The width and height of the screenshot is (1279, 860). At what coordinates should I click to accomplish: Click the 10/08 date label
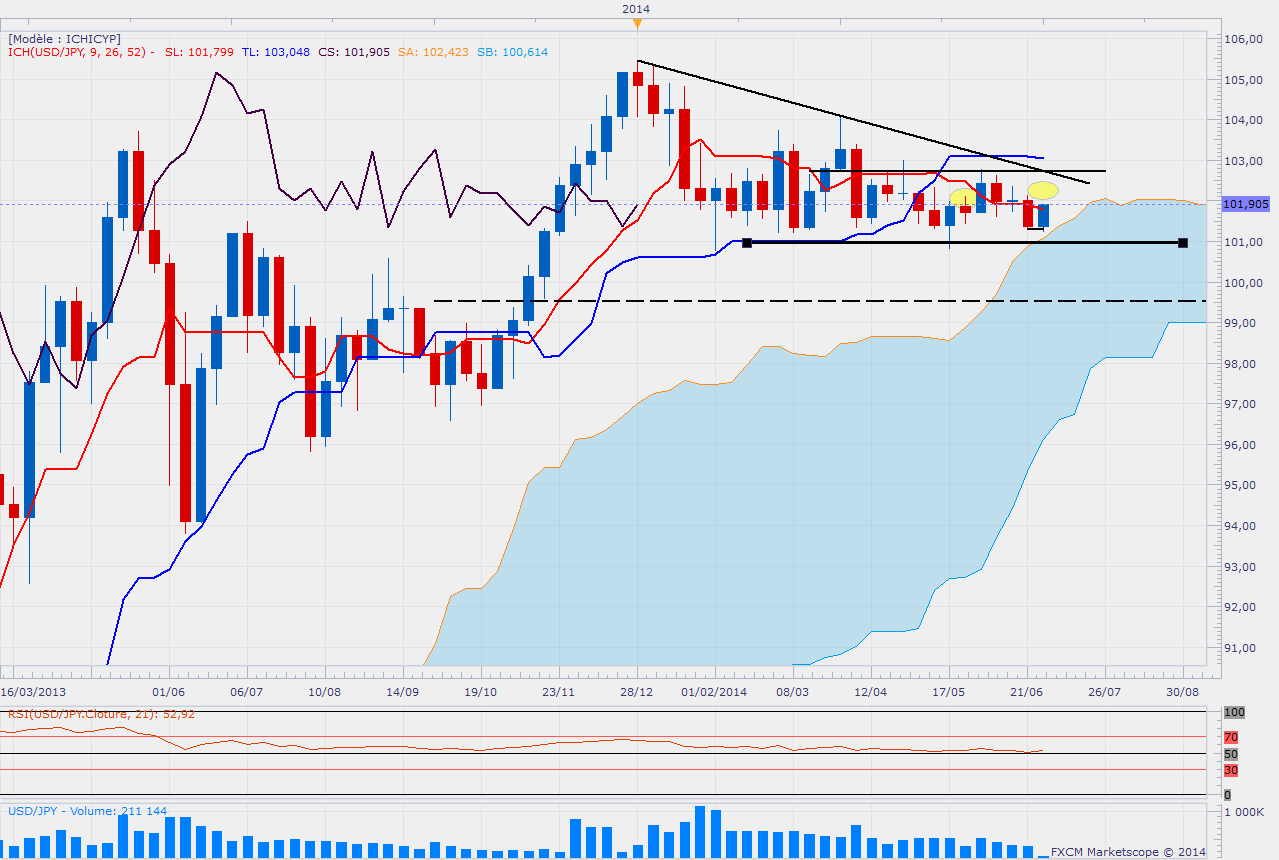pyautogui.click(x=324, y=691)
